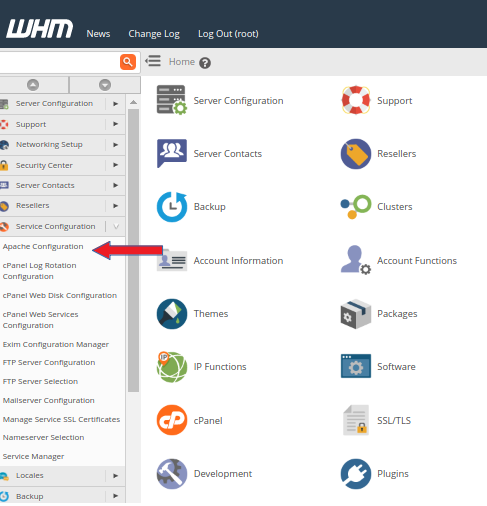Viewport: 487px width, 506px height.
Task: Open Manage Service SSL Certificates link
Action: (x=61, y=419)
